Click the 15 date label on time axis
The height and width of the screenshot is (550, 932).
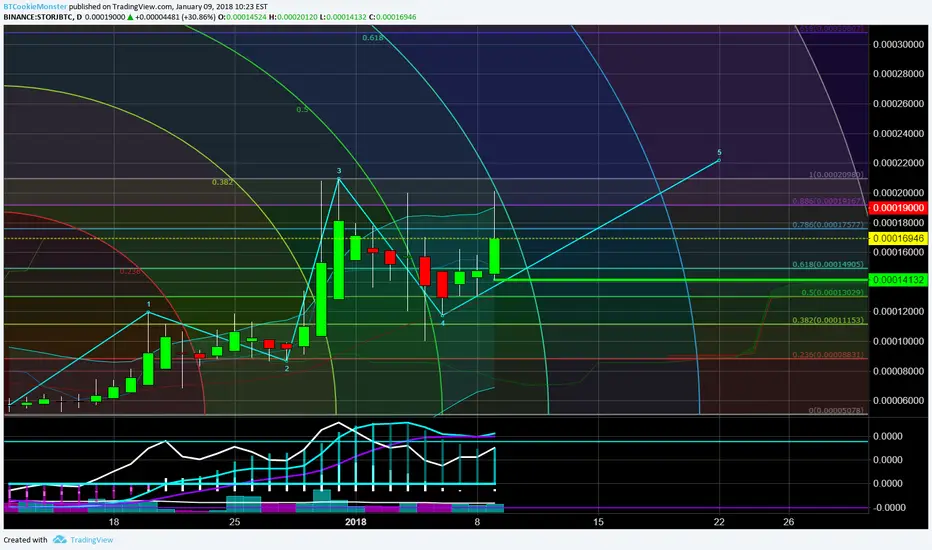598,522
